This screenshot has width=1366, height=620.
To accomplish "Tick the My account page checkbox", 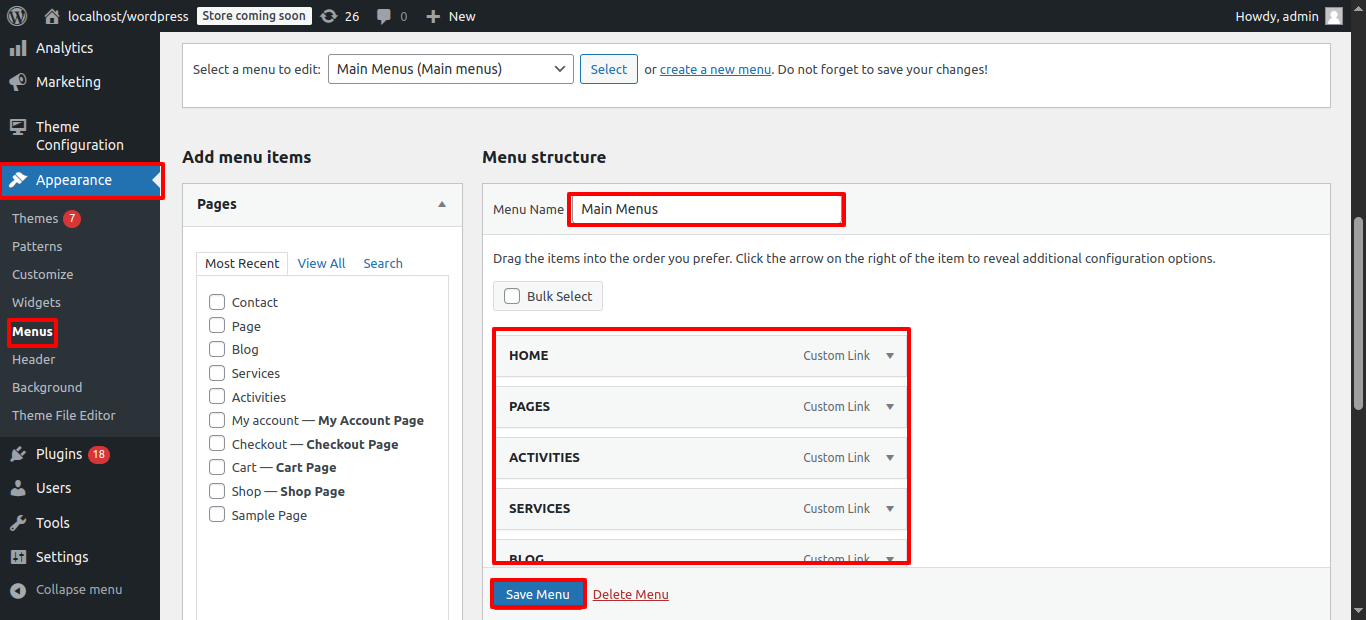I will (x=217, y=420).
